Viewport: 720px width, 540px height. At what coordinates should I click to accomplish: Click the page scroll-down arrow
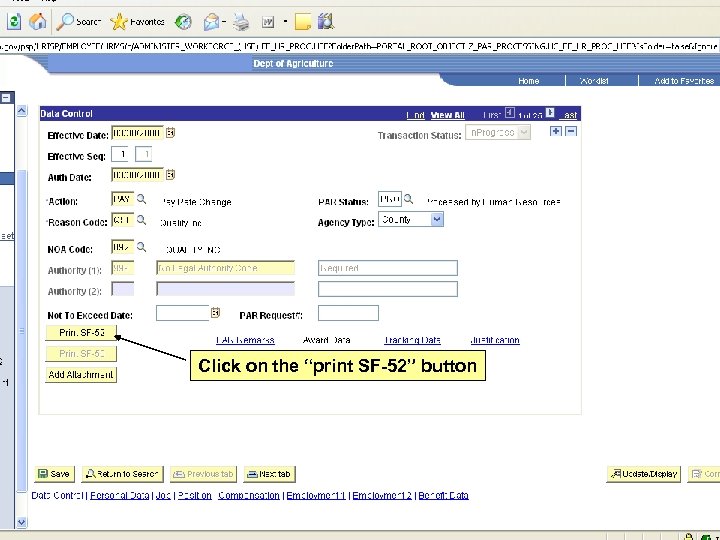point(22,522)
